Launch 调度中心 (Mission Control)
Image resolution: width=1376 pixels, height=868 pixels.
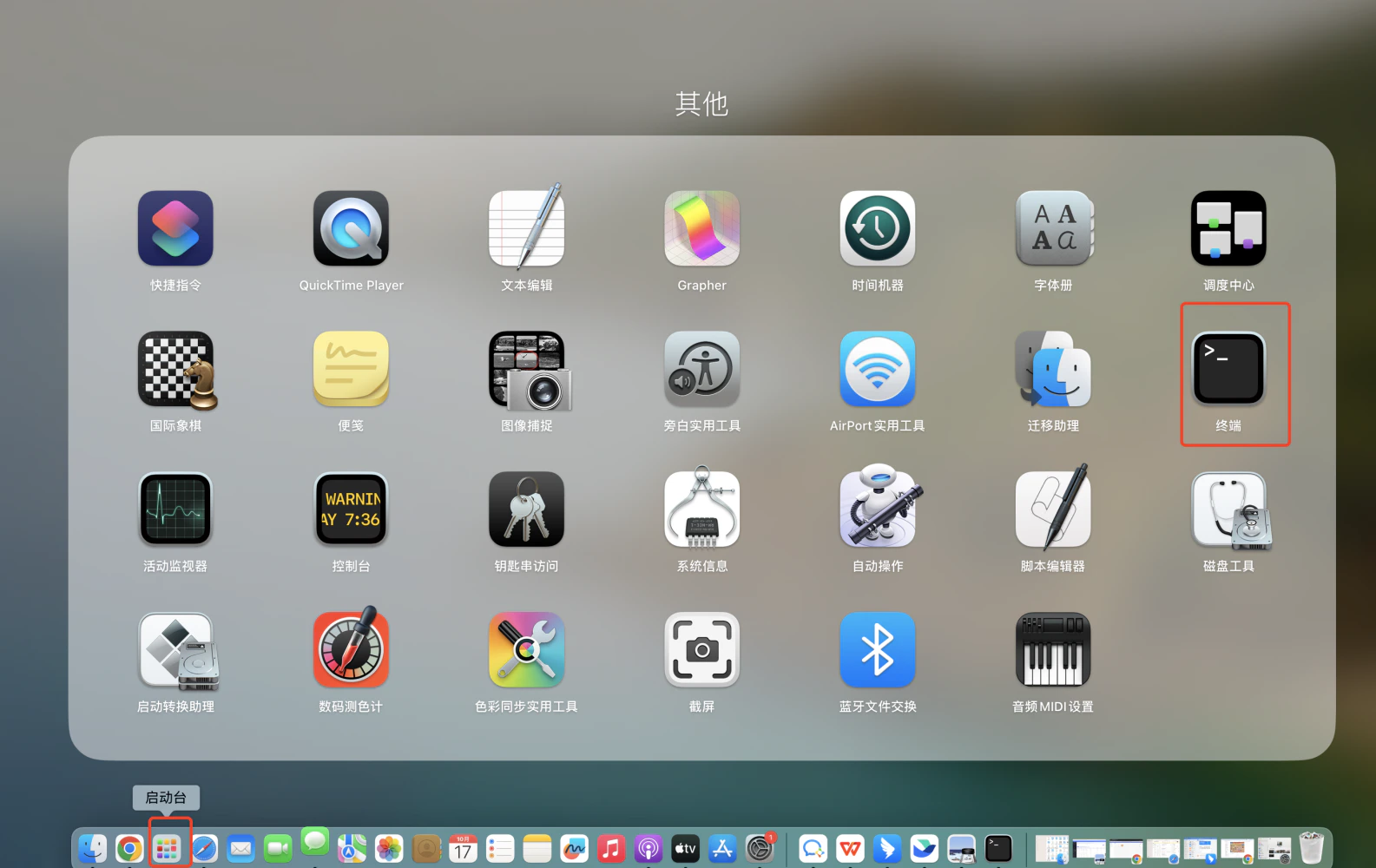coord(1228,228)
